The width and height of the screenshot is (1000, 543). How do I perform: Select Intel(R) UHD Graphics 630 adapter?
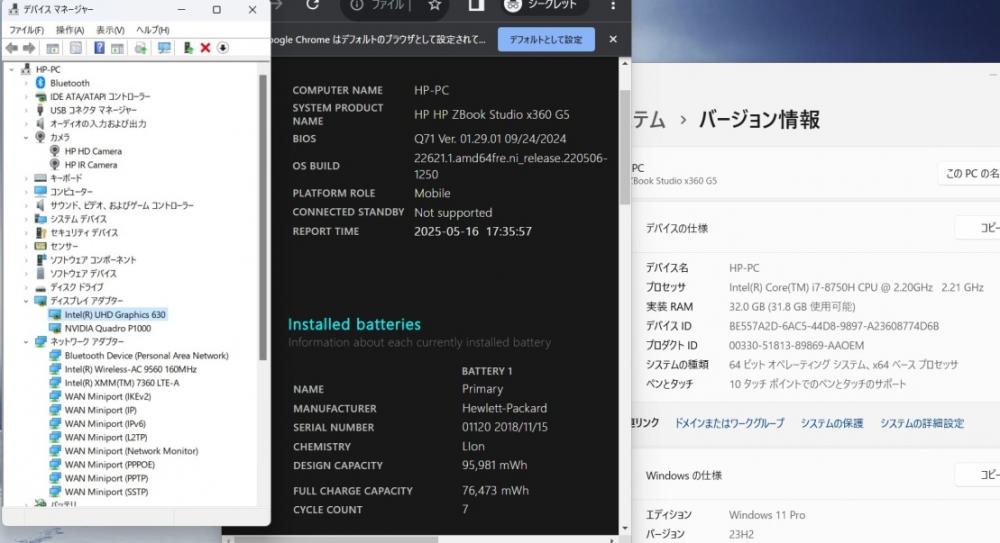[115, 315]
